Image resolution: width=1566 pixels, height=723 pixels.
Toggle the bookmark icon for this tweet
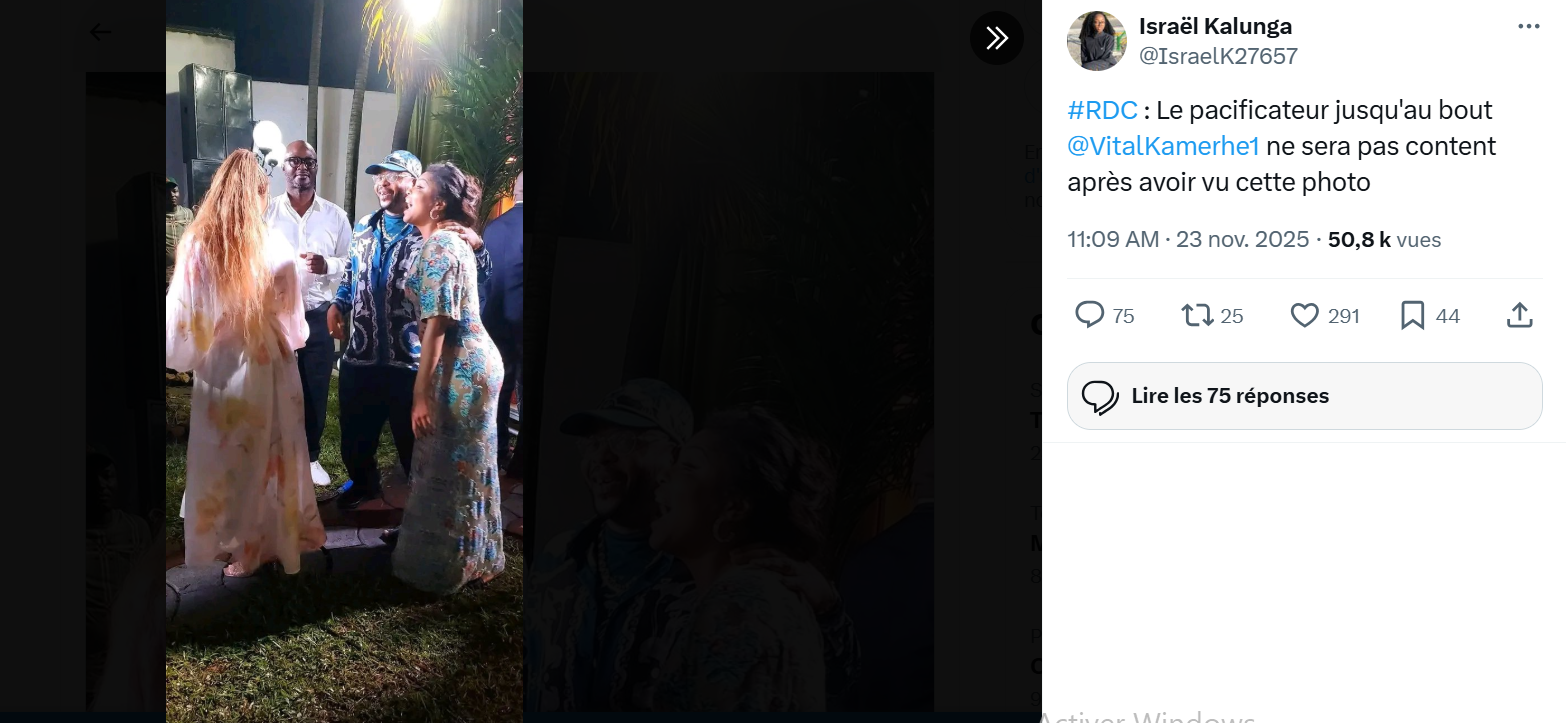tap(1412, 316)
